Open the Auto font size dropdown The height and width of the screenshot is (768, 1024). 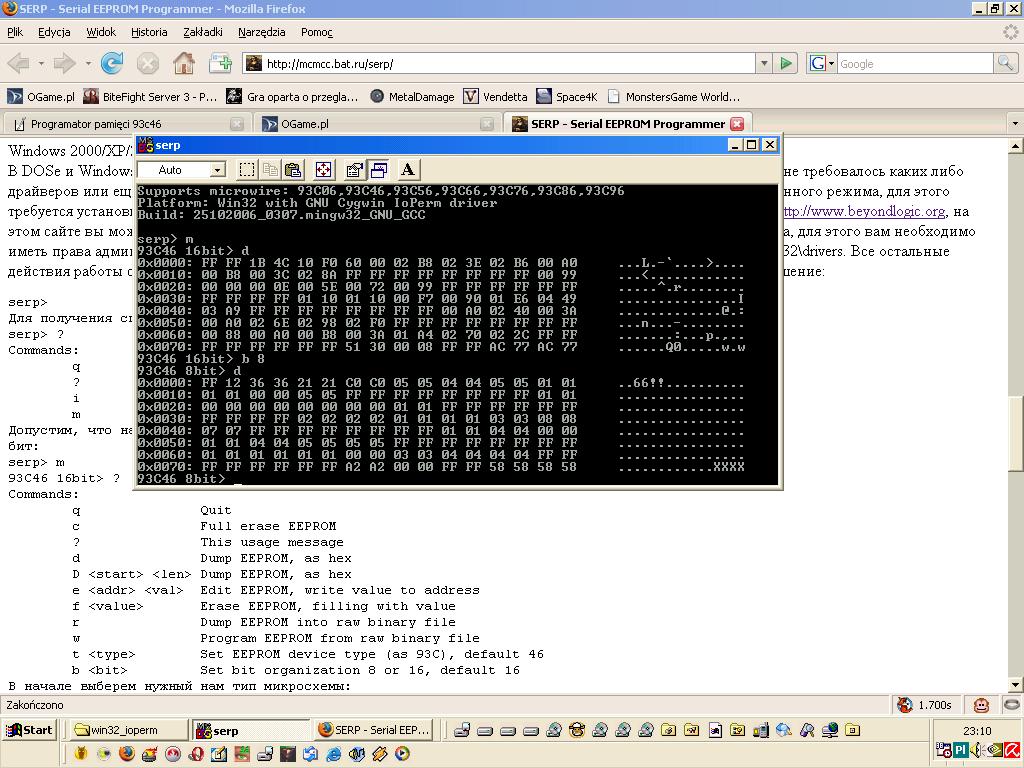217,170
